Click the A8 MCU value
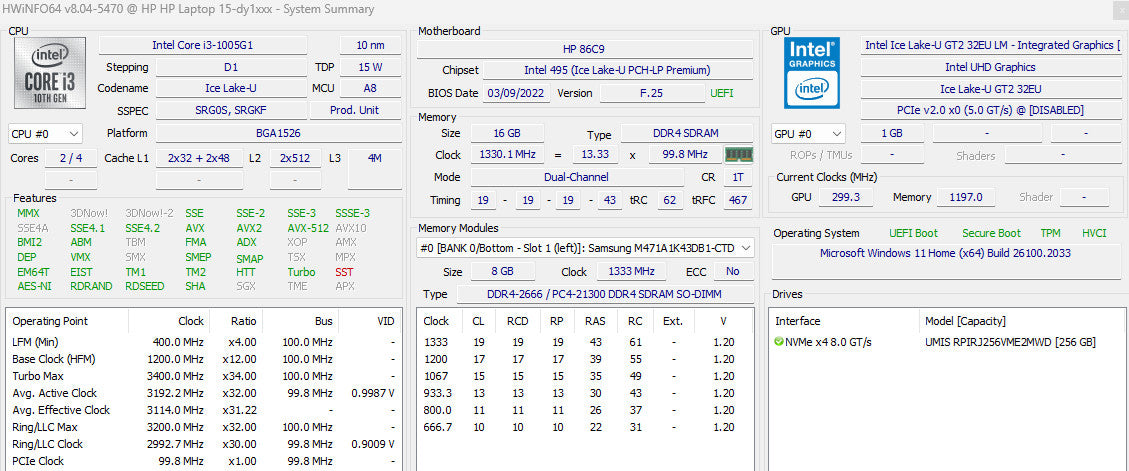1129x471 pixels. pyautogui.click(x=371, y=88)
